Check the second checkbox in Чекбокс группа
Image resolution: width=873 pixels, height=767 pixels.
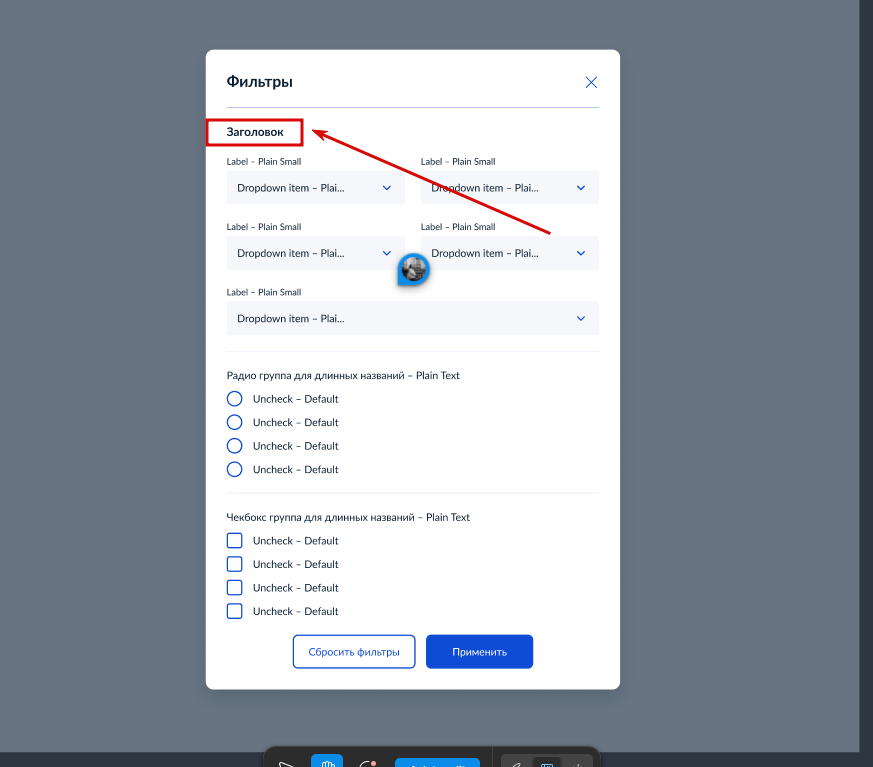[234, 564]
